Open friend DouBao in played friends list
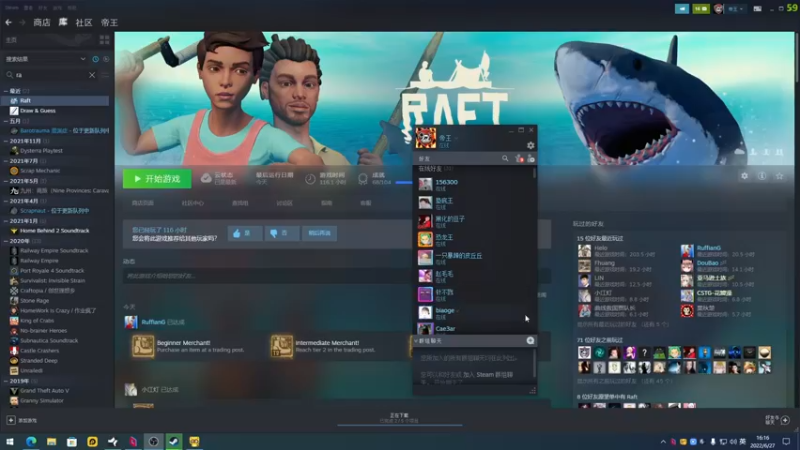Screen dimensions: 800x450 pyautogui.click(x=707, y=263)
